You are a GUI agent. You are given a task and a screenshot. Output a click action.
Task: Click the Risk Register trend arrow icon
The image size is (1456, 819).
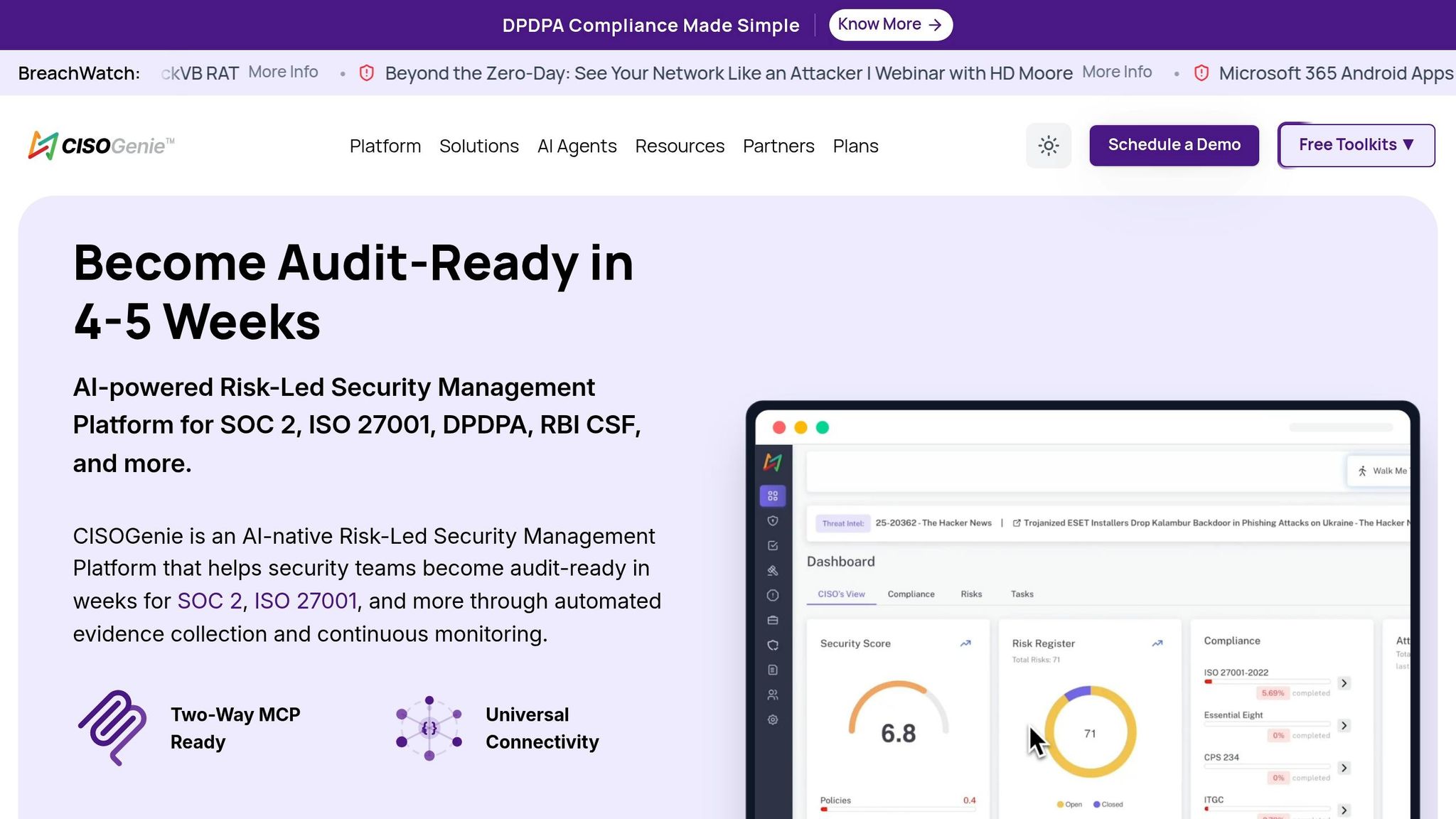coord(1157,643)
